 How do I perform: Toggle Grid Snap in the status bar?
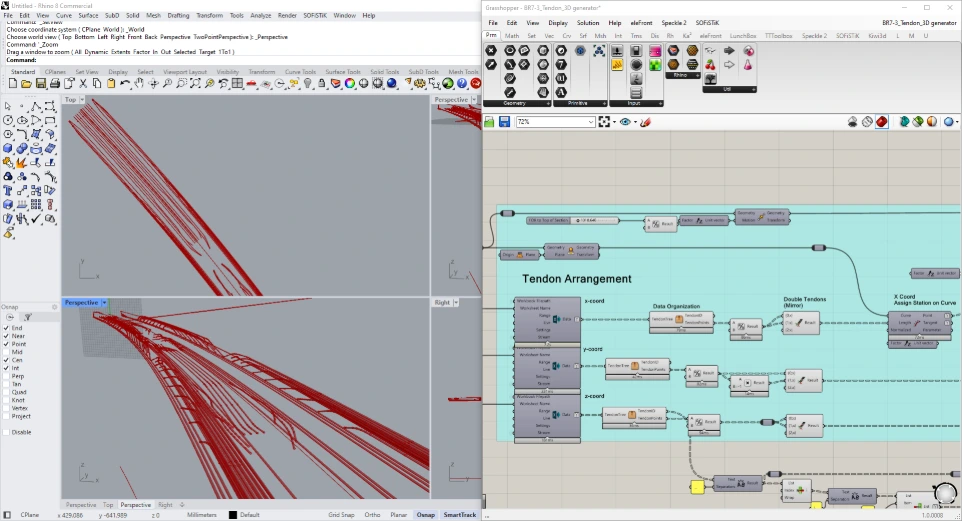[x=342, y=515]
